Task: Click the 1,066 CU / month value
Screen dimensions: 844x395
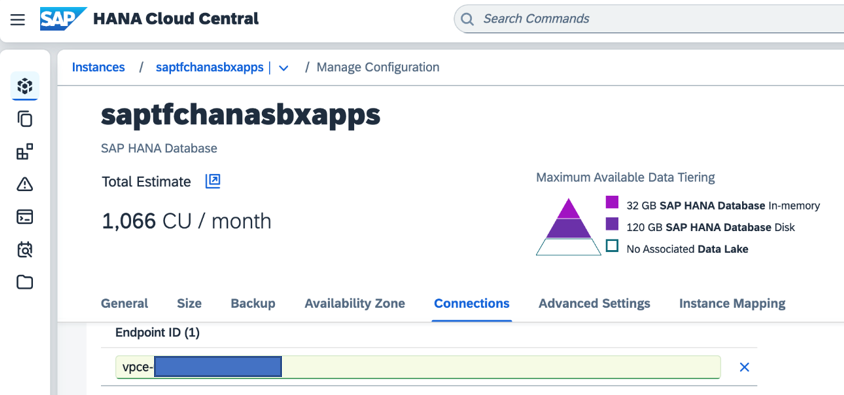Action: tap(186, 221)
